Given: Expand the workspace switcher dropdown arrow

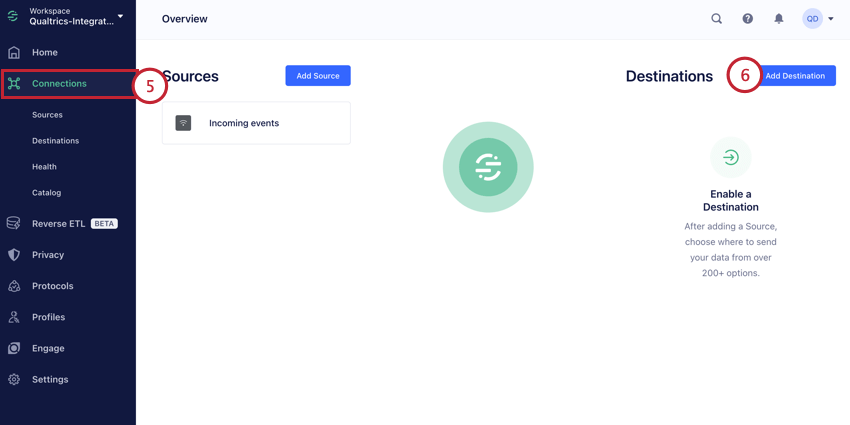Looking at the screenshot, I should pos(120,16).
